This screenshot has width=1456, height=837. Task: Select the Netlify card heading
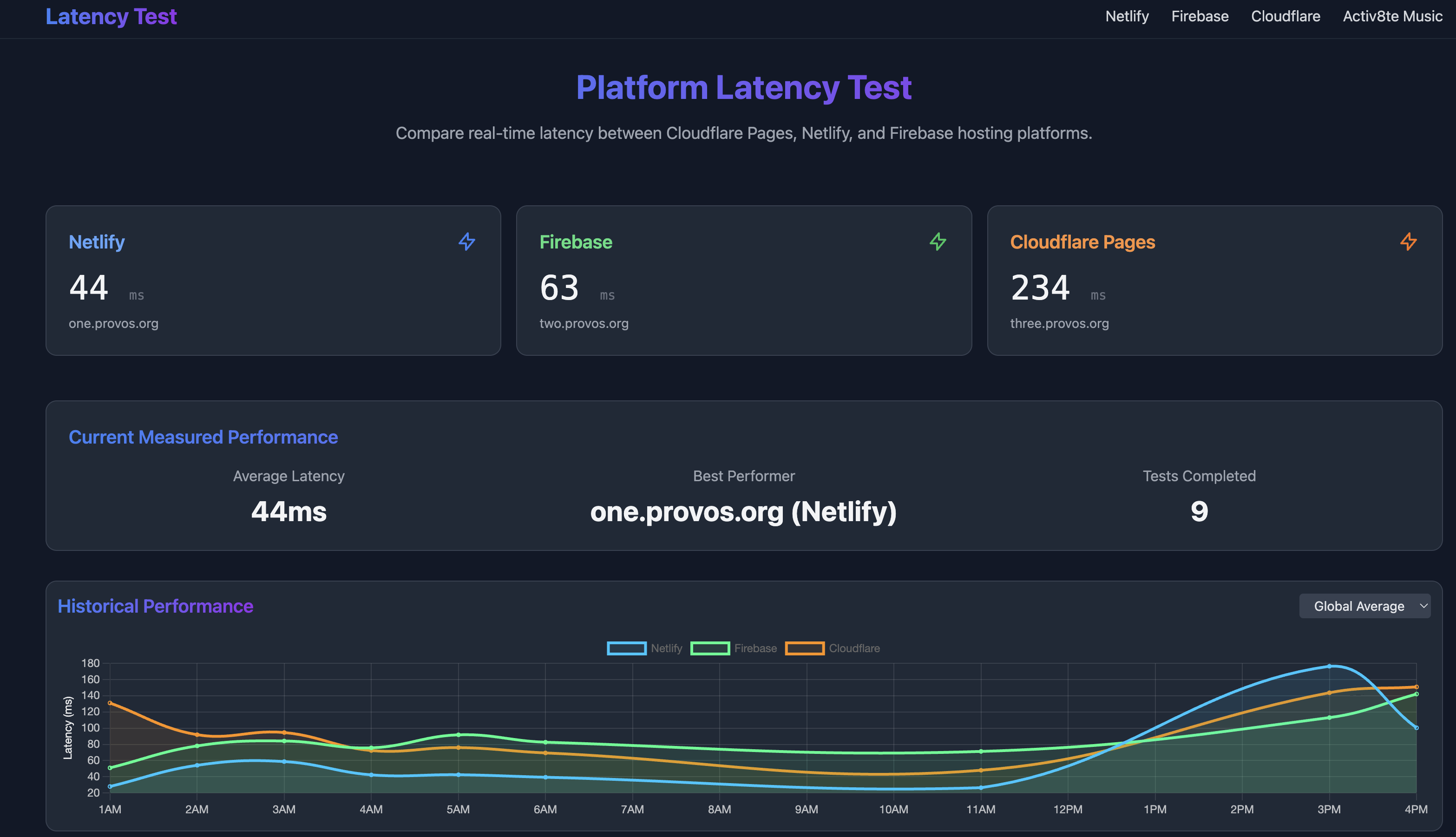97,242
